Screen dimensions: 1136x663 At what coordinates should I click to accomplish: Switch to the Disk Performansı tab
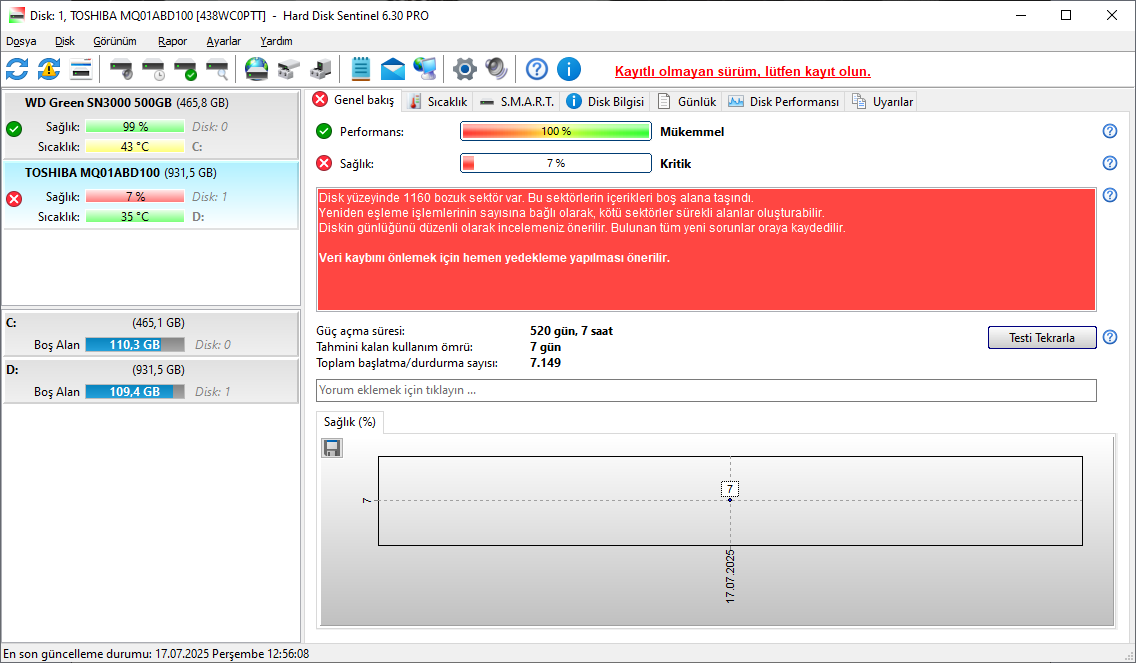click(x=783, y=101)
